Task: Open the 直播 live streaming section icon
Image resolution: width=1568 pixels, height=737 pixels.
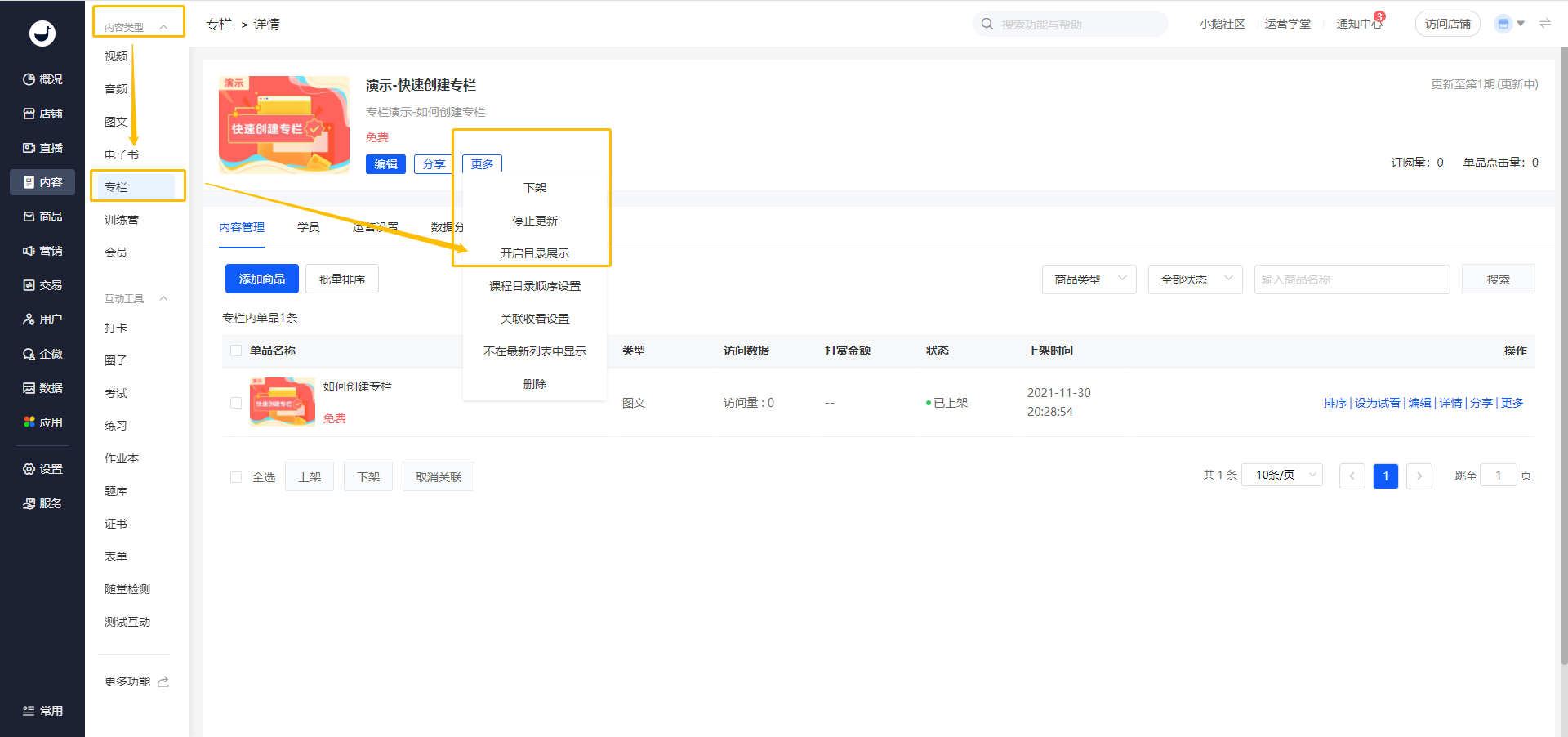Action: coord(29,148)
